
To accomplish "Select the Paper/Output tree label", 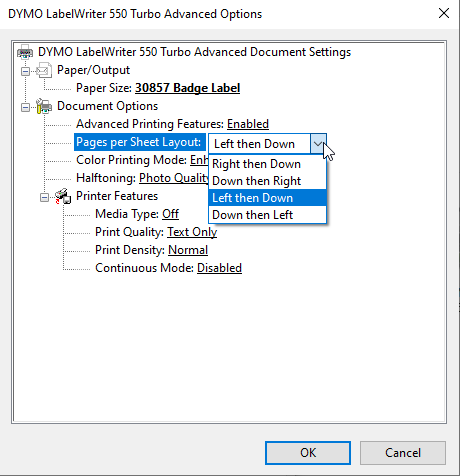I will point(93,70).
